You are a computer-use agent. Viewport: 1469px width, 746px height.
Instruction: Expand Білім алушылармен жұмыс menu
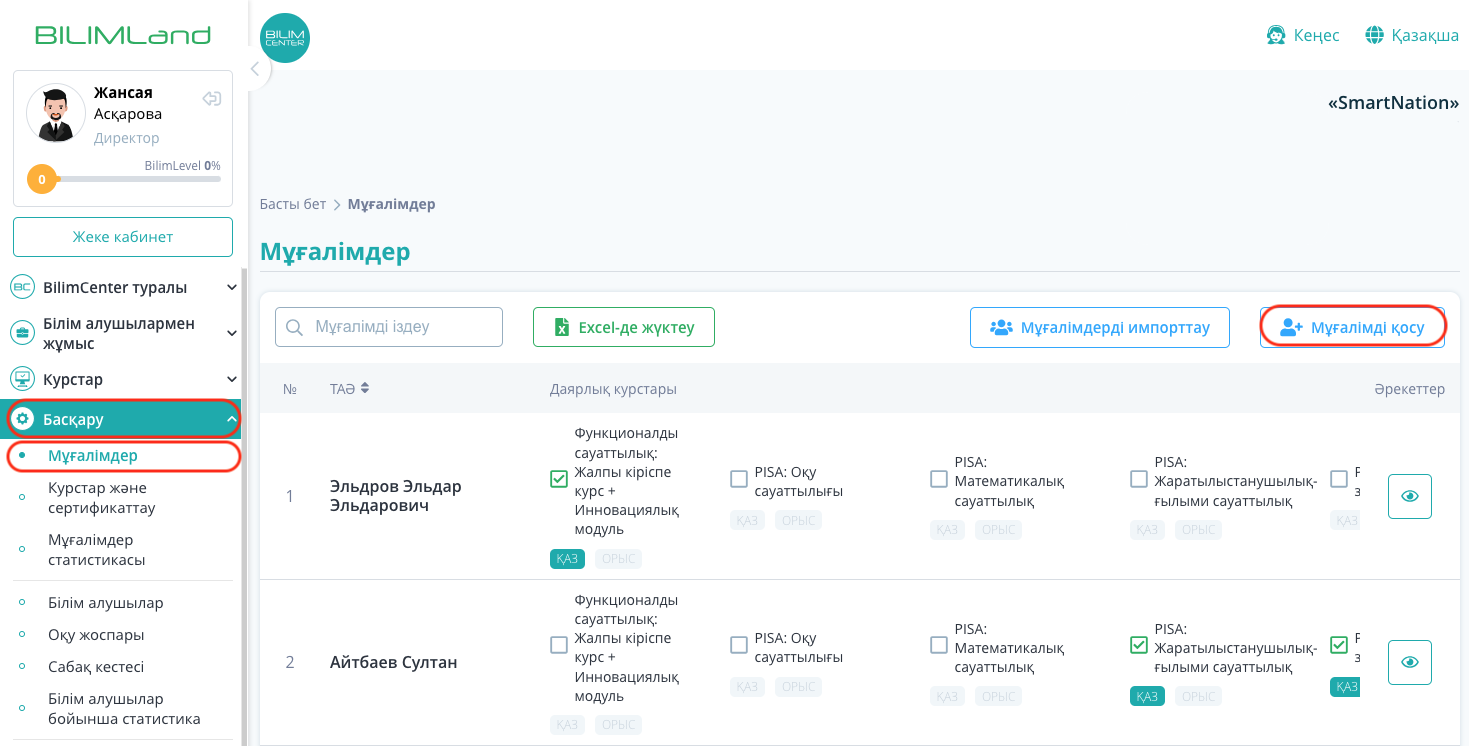[x=231, y=333]
